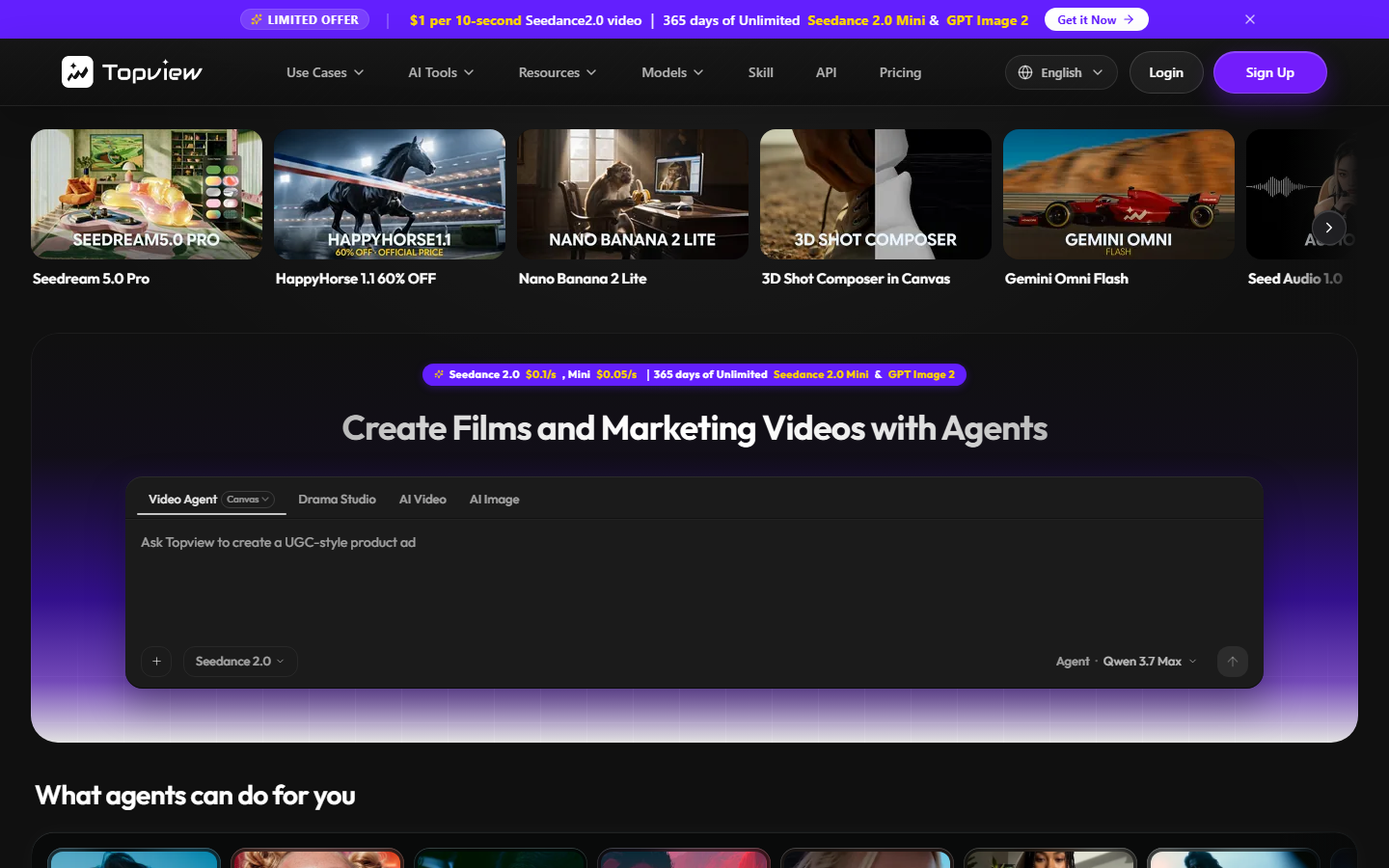This screenshot has height=868, width=1389.
Task: Open the Canvas mode dropdown
Action: pyautogui.click(x=248, y=500)
